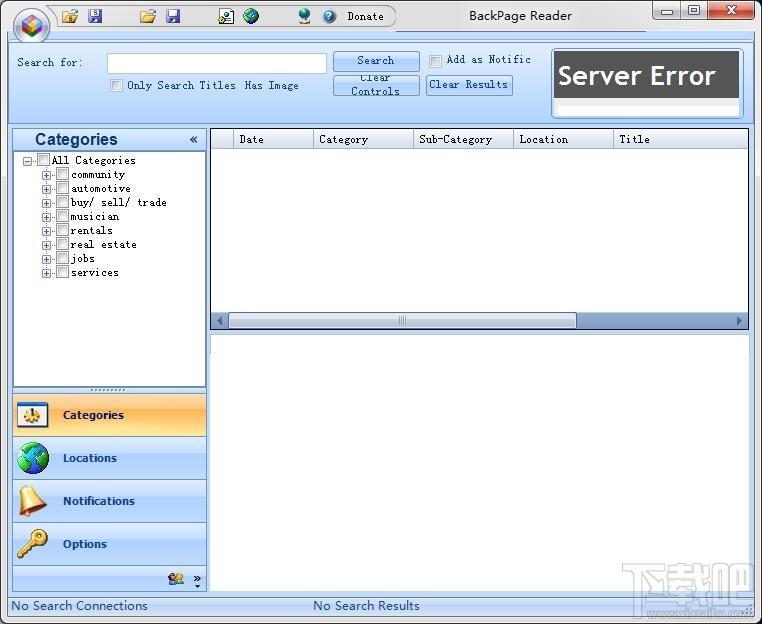Click the horizontal scrollbar thumb
Viewport: 762px width, 624px height.
pyautogui.click(x=402, y=321)
